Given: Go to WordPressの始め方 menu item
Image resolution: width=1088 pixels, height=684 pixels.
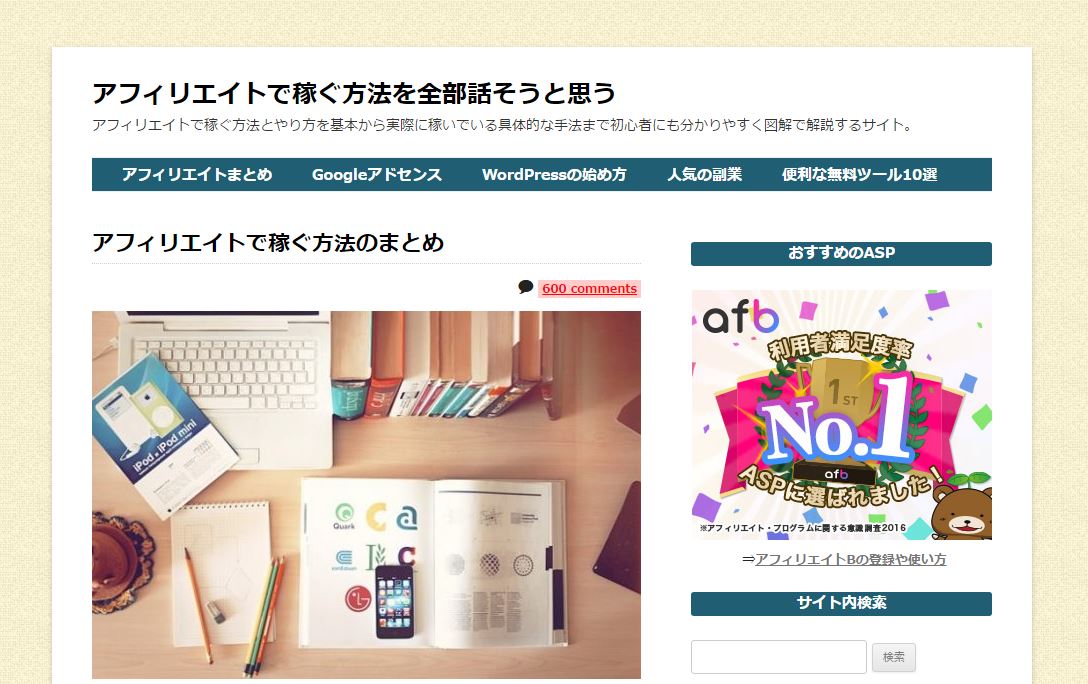Looking at the screenshot, I should [x=554, y=175].
